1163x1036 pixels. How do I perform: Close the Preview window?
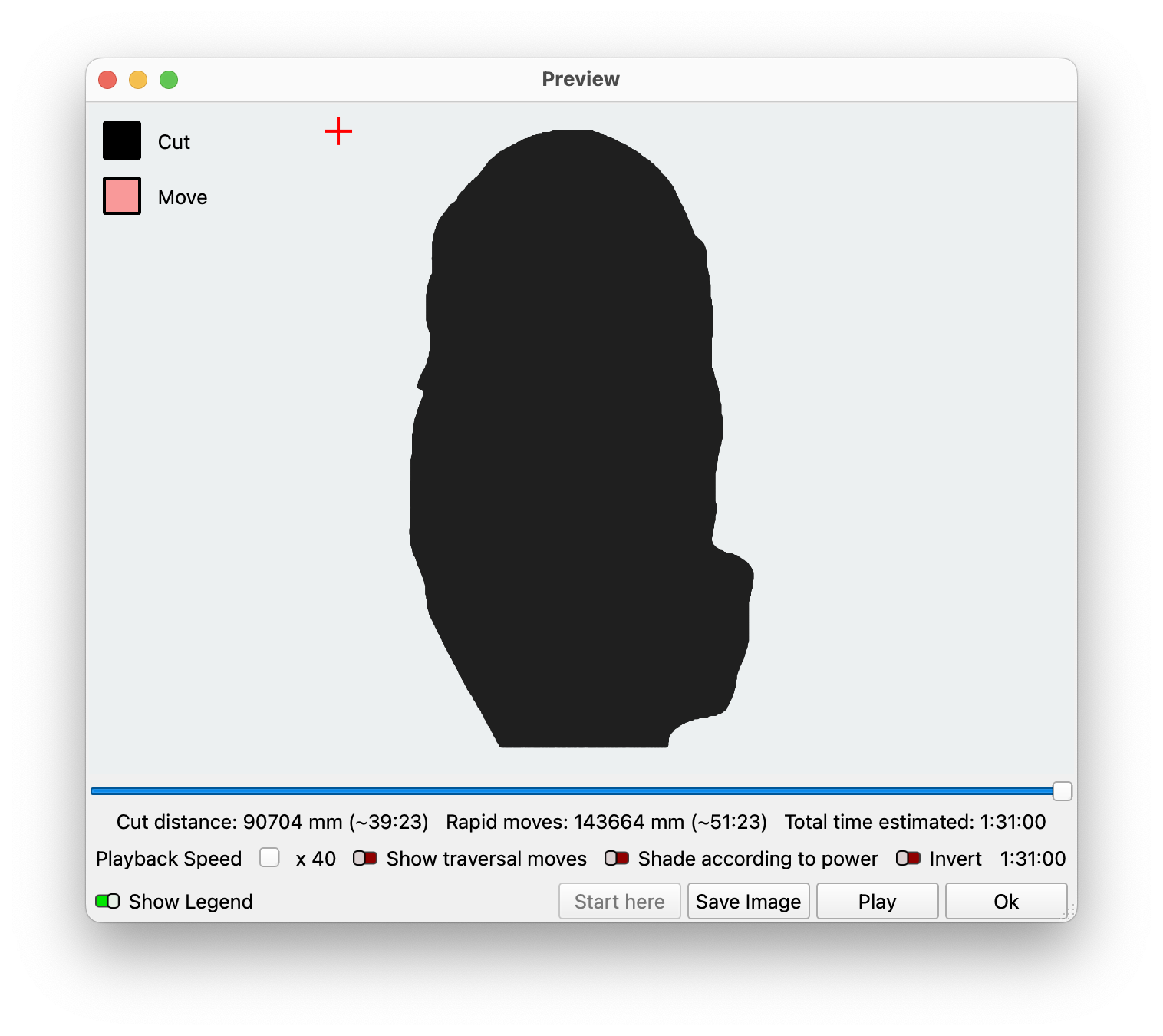[107, 80]
